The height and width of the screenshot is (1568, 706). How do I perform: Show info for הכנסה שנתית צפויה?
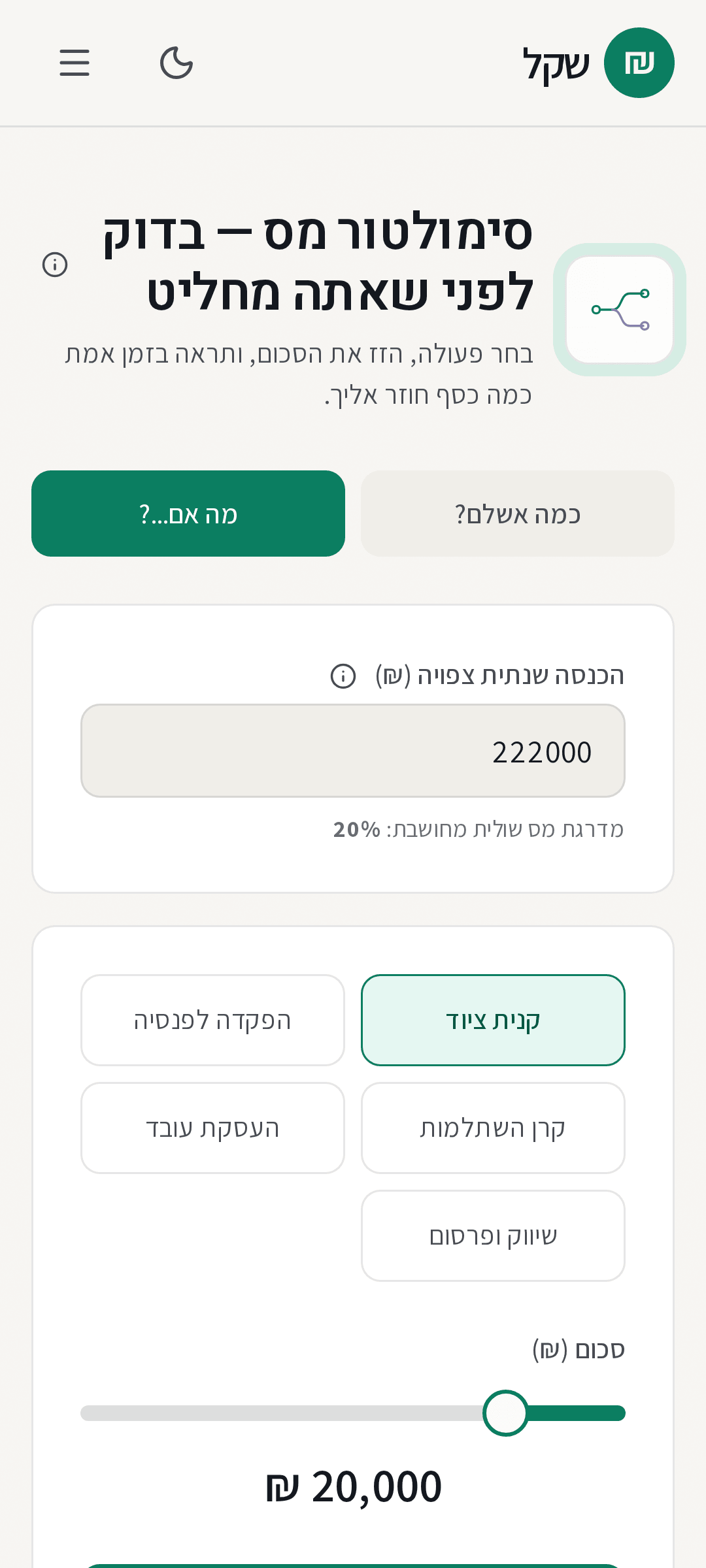(x=343, y=676)
